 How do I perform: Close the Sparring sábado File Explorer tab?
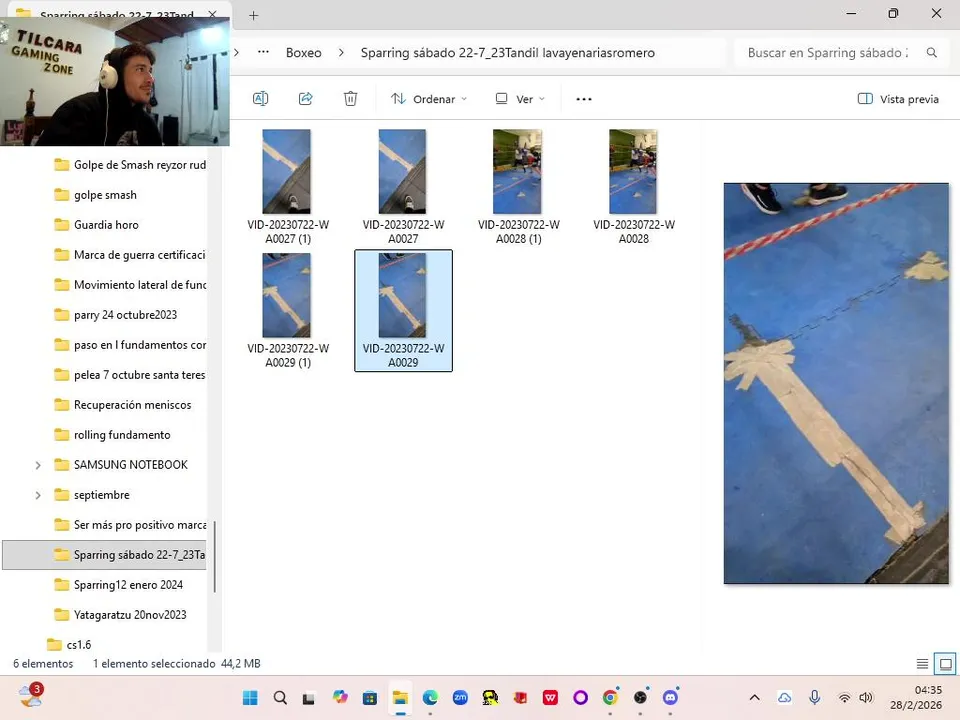click(212, 14)
